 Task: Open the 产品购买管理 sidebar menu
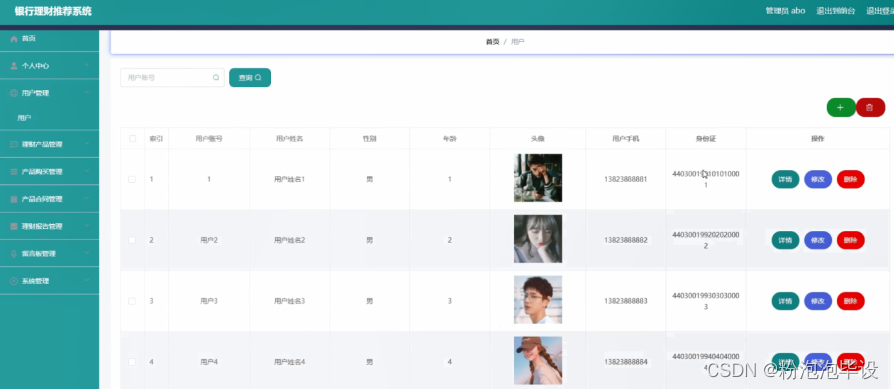(x=50, y=172)
